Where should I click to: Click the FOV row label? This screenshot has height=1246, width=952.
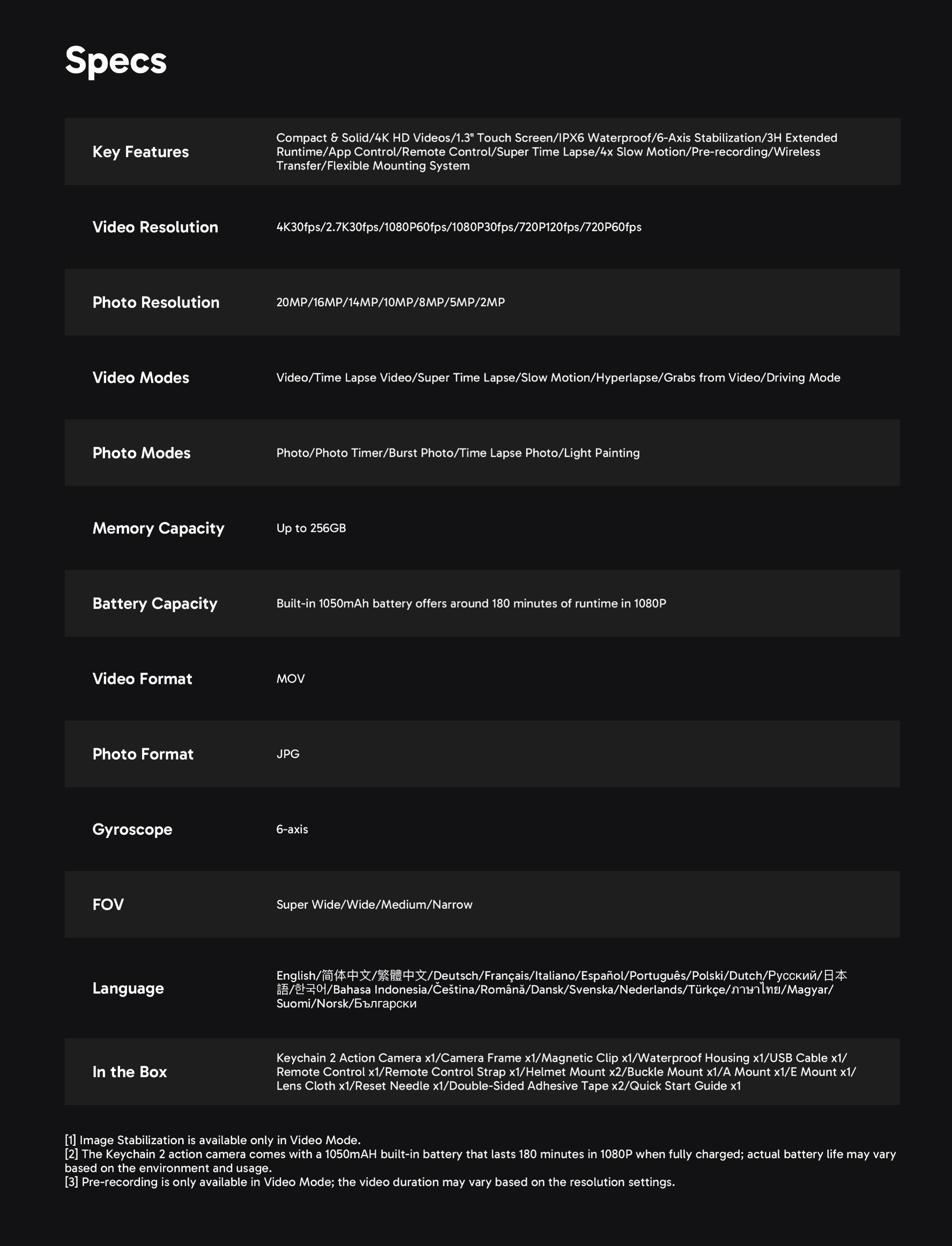108,905
